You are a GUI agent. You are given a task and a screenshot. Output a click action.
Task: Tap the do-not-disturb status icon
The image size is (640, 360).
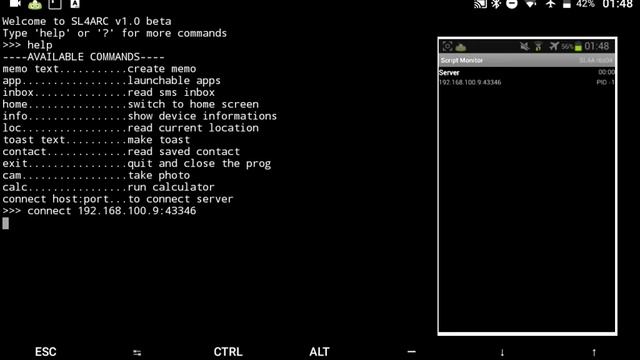click(512, 4)
